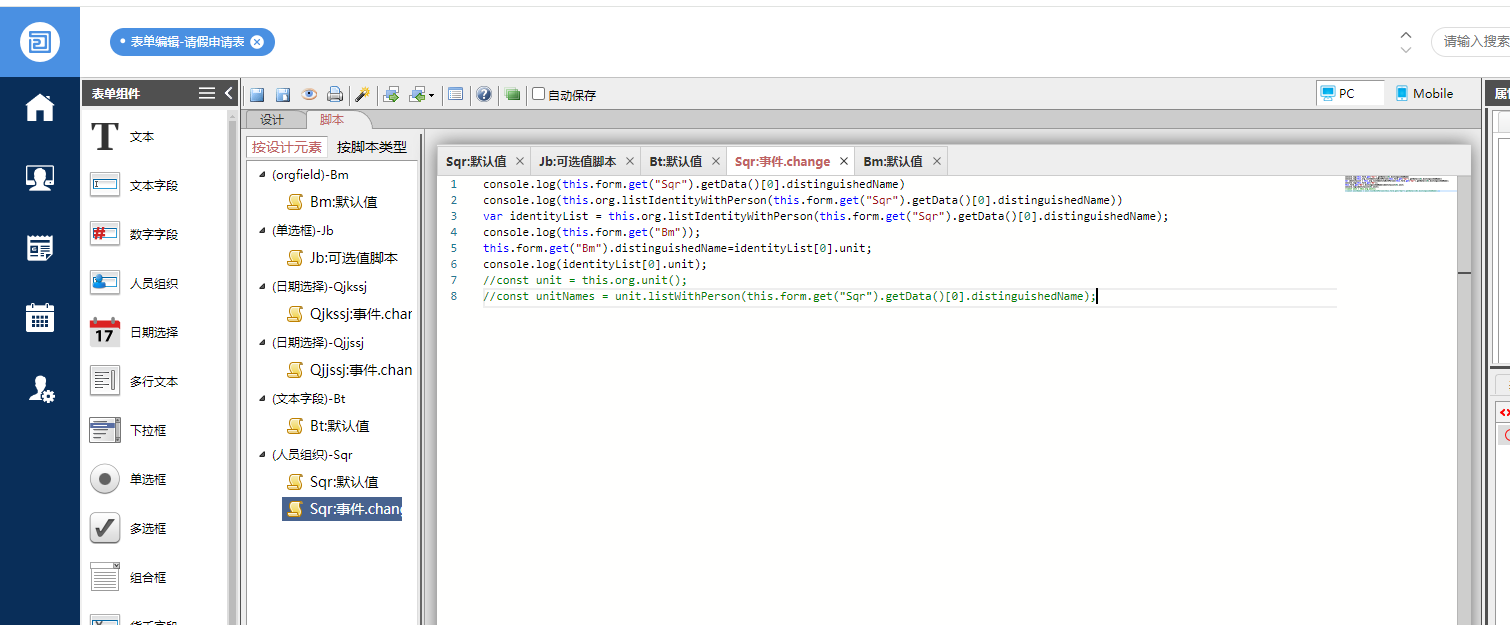Screen dimensions: 1510x625
Task: Click code line 3 in editor
Action: tap(825, 216)
